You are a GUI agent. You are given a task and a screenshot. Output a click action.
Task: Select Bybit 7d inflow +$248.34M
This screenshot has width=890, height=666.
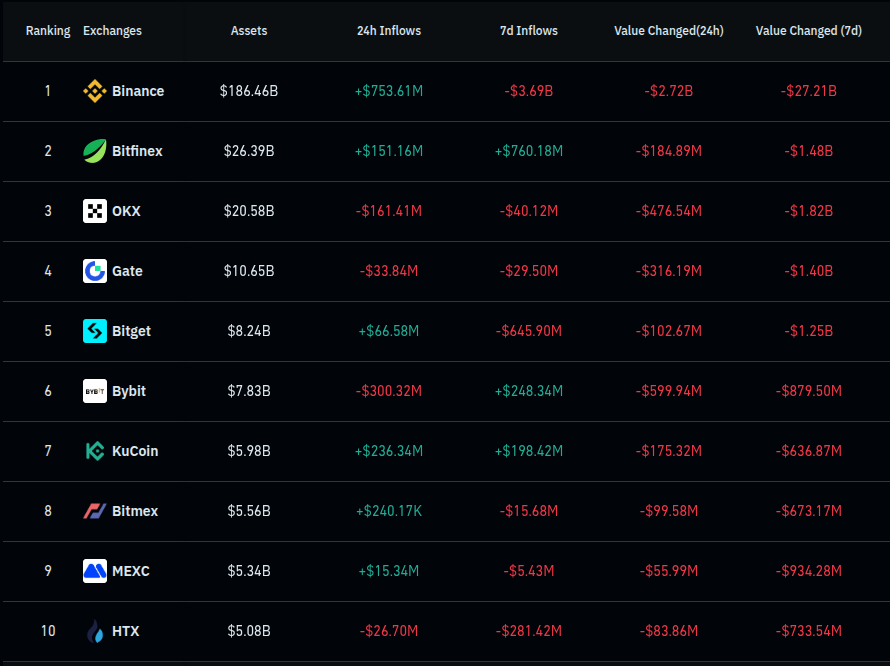[528, 391]
